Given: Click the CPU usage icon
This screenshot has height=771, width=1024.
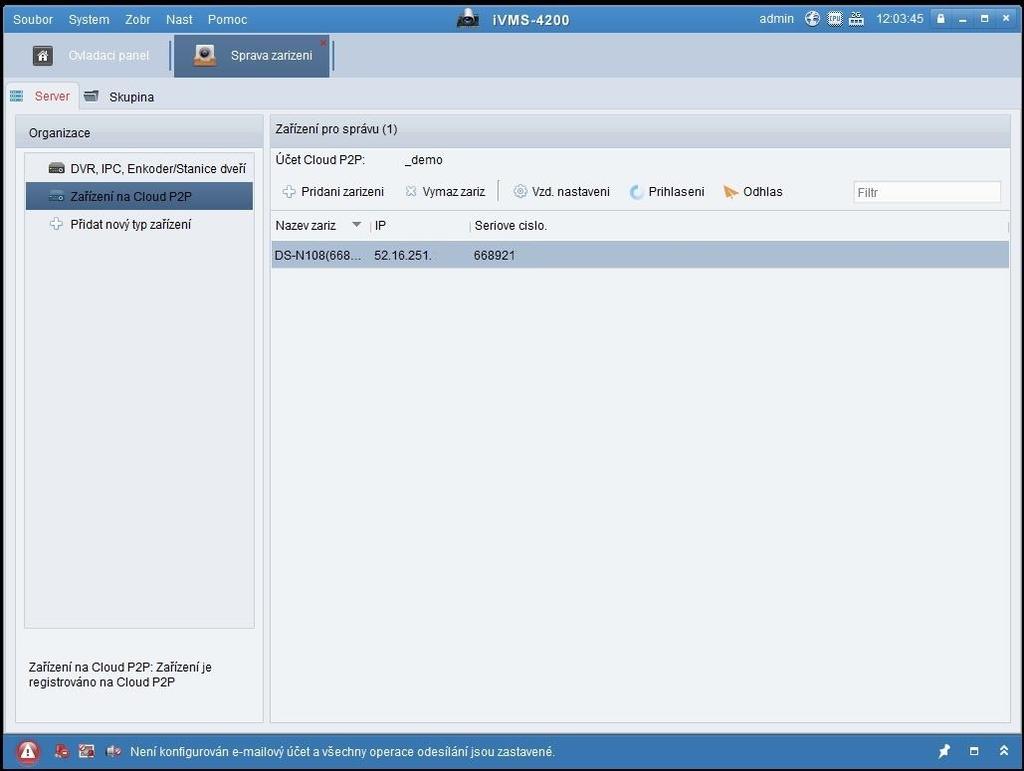Looking at the screenshot, I should click(835, 19).
